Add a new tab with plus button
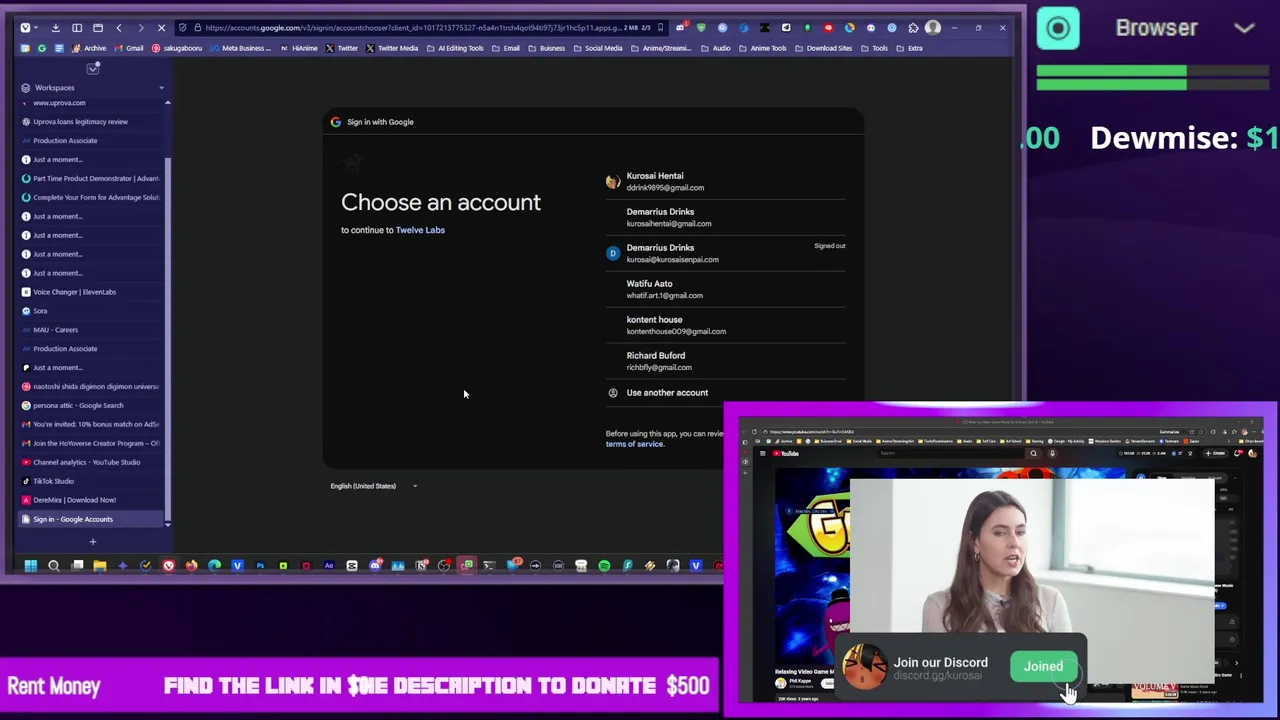The height and width of the screenshot is (720, 1280). click(x=93, y=542)
